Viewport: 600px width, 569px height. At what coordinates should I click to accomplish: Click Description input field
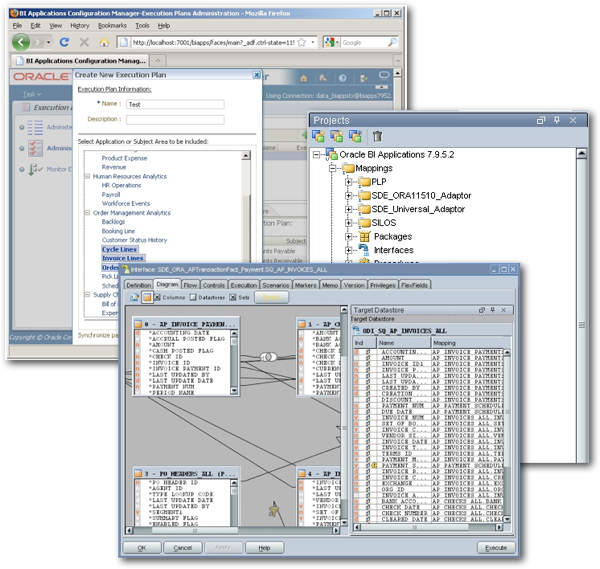175,120
